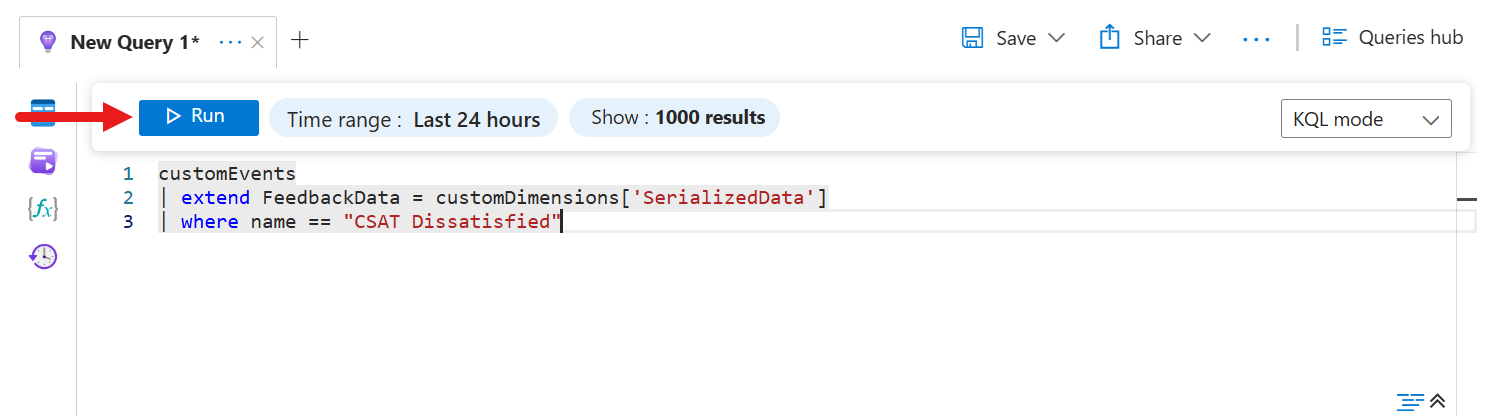Viewport: 1505px width, 416px height.
Task: Open the New Query 1 tab ellipsis menu
Action: pos(230,42)
